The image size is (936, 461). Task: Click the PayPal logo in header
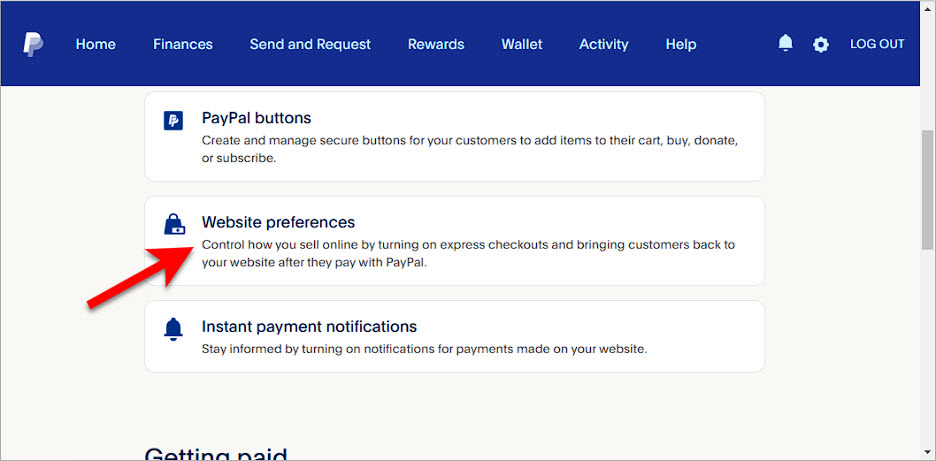(33, 44)
